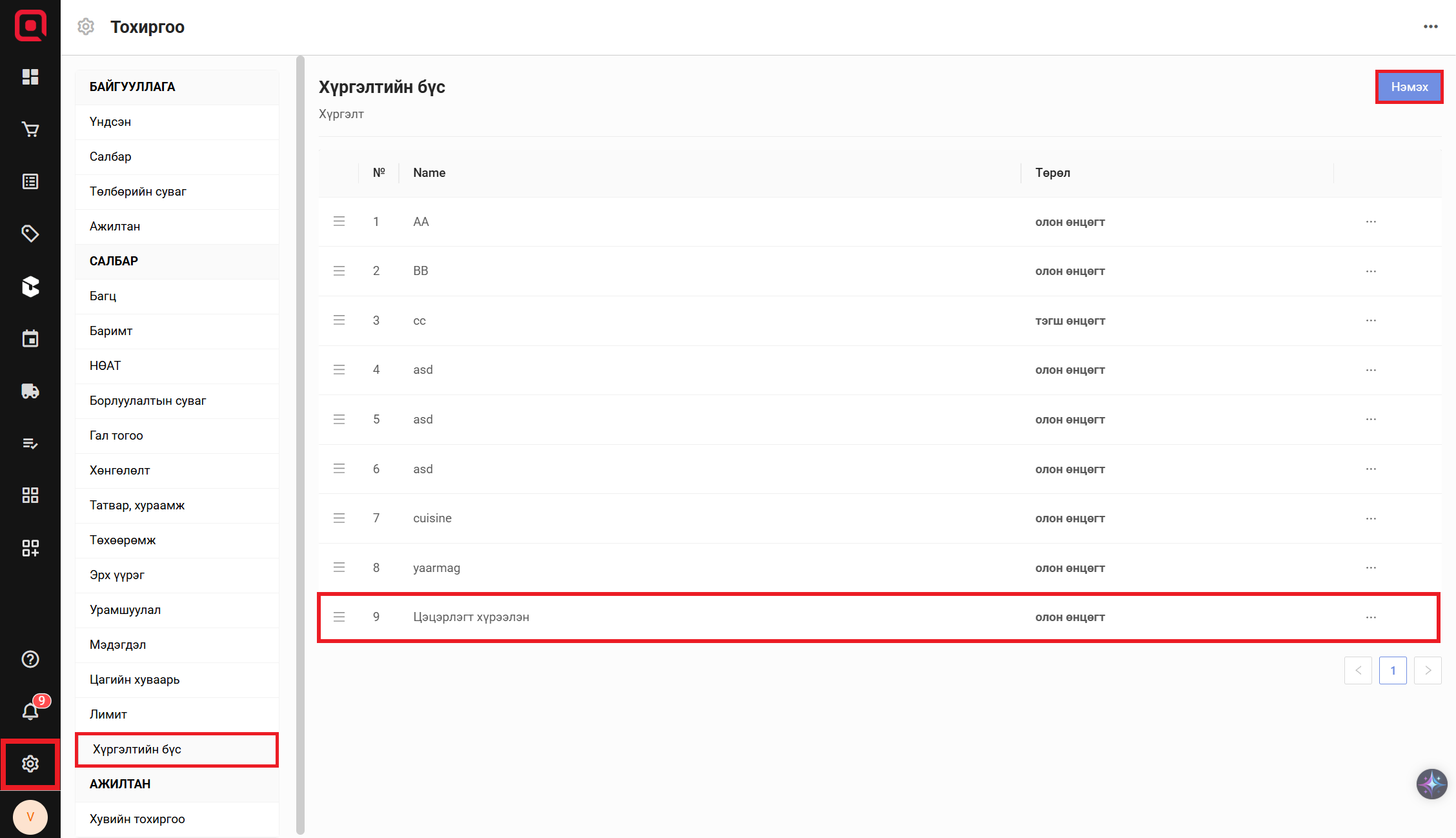Open row options for Цэцэрлэгт хүрээлэн

pyautogui.click(x=1371, y=617)
